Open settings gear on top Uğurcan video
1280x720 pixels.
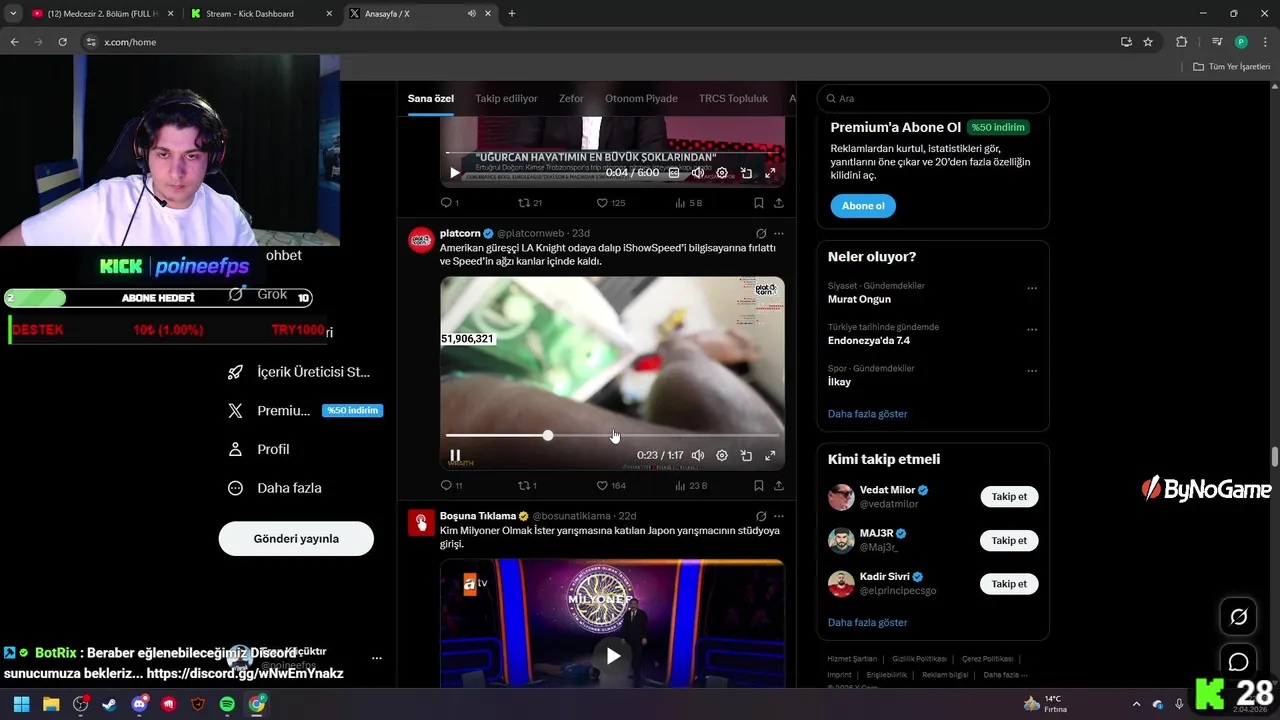(722, 173)
